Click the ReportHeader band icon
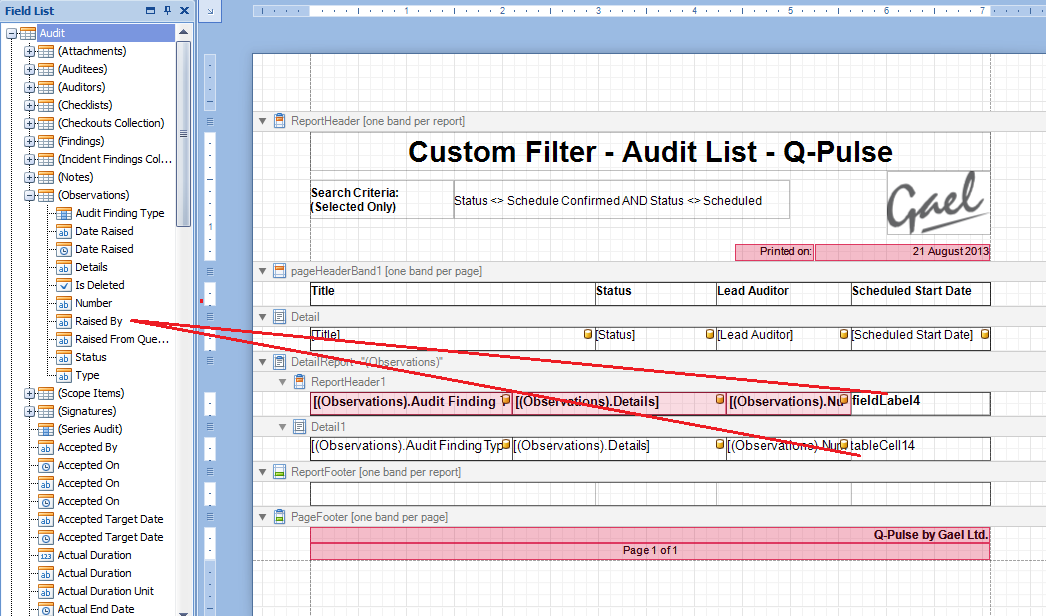The height and width of the screenshot is (616, 1046). (x=280, y=121)
